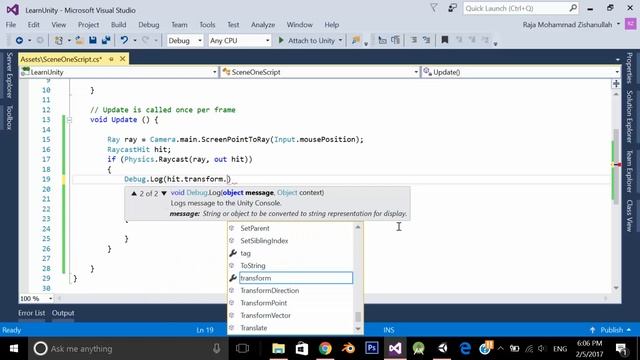This screenshot has height=360, width=640.
Task: Click the Windows Start button
Action: (x=13, y=349)
